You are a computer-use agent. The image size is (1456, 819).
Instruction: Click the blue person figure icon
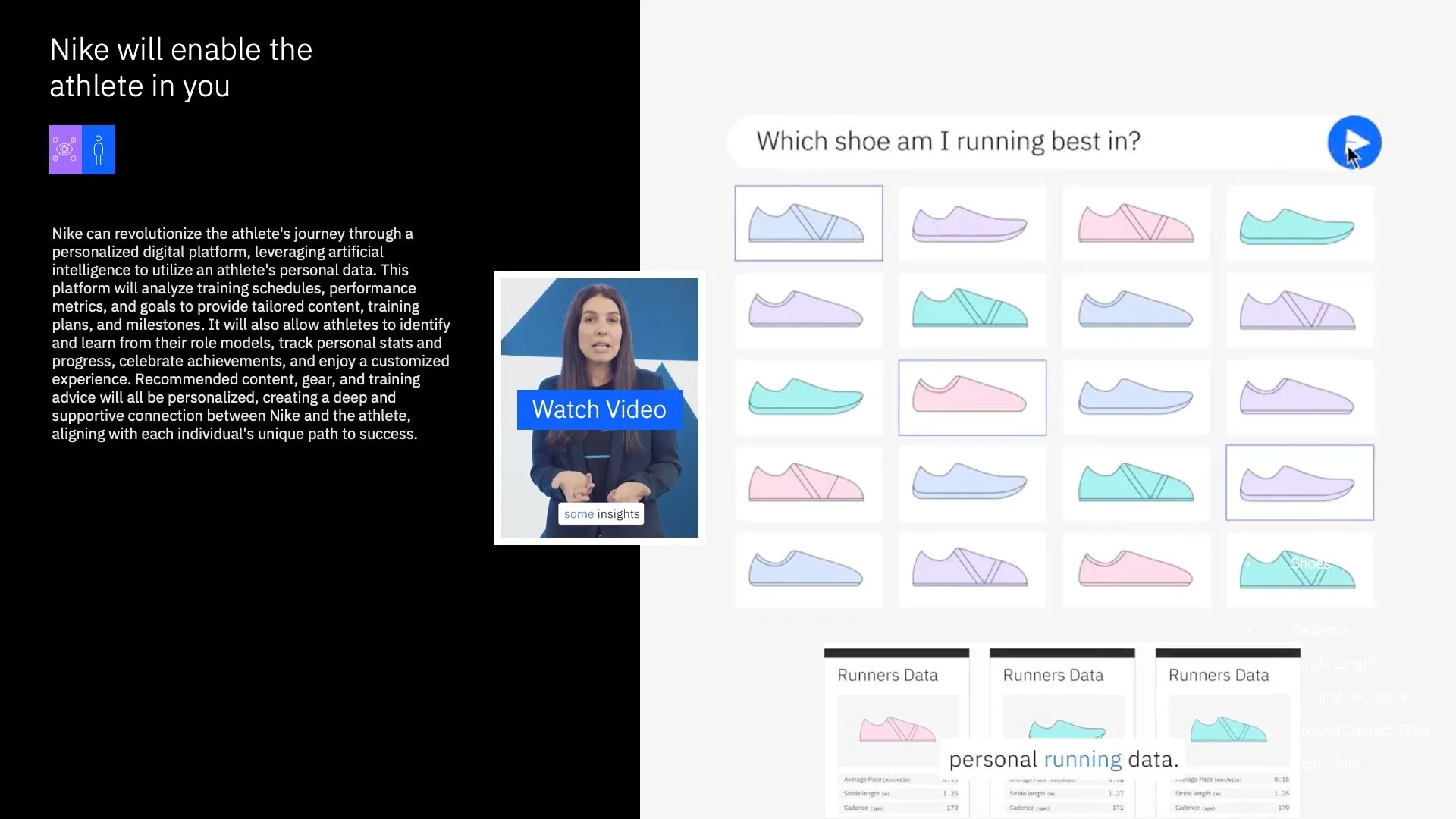pyautogui.click(x=99, y=149)
